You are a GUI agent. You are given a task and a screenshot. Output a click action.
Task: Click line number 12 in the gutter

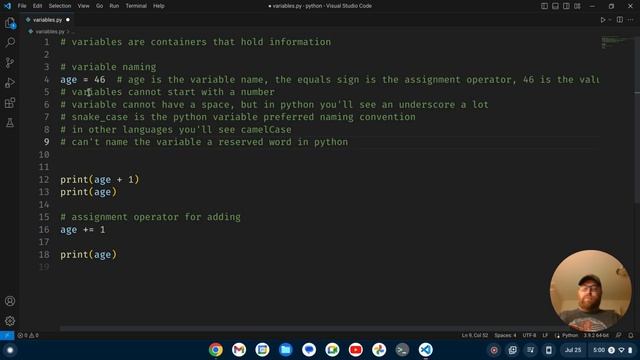(44, 180)
